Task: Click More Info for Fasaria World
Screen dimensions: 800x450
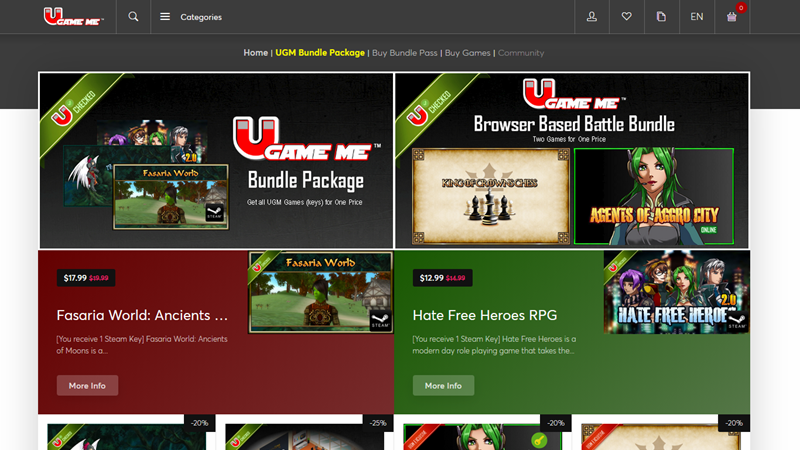Action: click(x=87, y=385)
